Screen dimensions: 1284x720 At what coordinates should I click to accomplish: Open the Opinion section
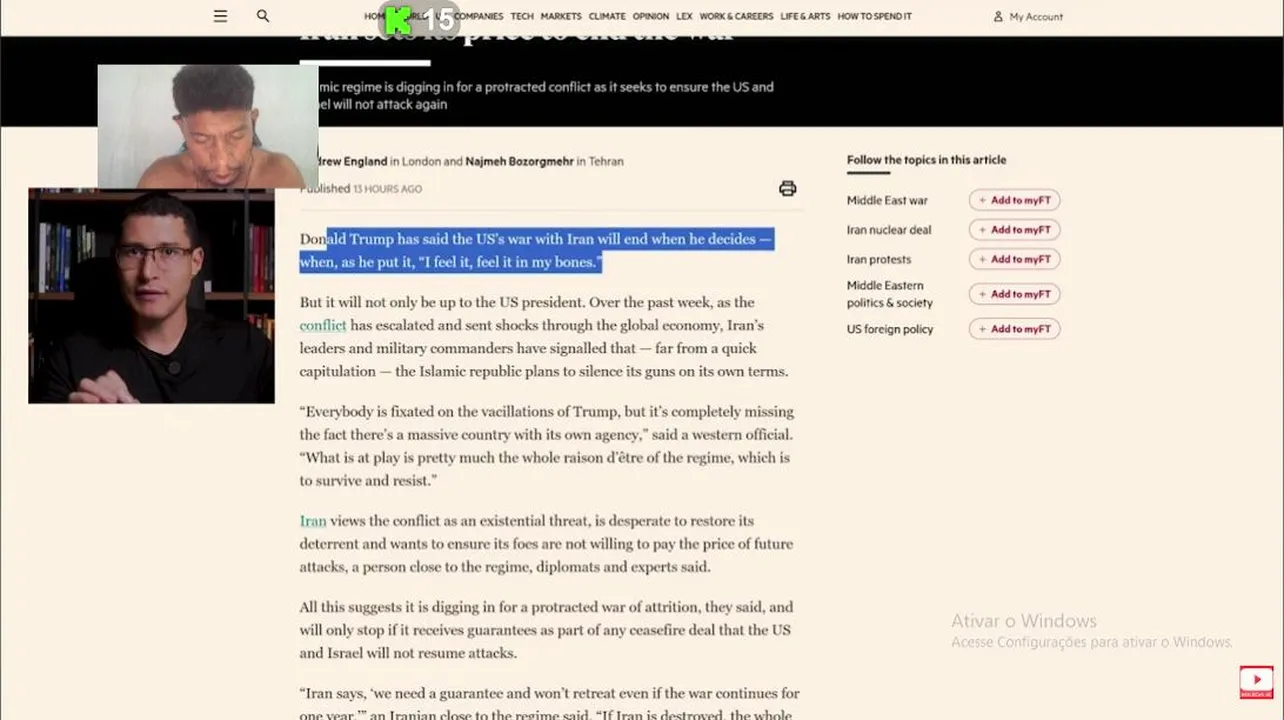[651, 16]
